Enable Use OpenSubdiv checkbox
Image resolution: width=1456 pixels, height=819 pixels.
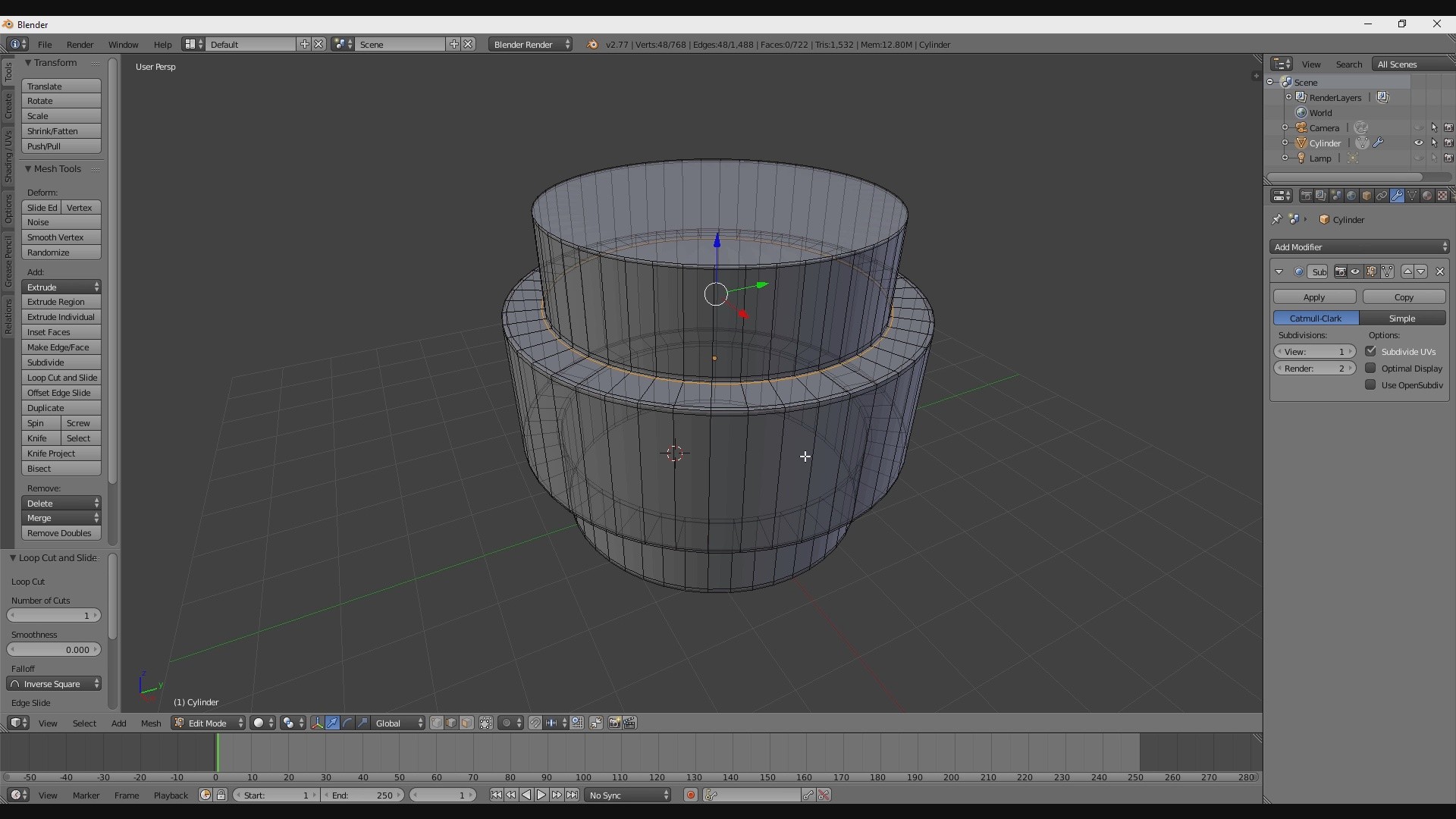pos(1371,385)
